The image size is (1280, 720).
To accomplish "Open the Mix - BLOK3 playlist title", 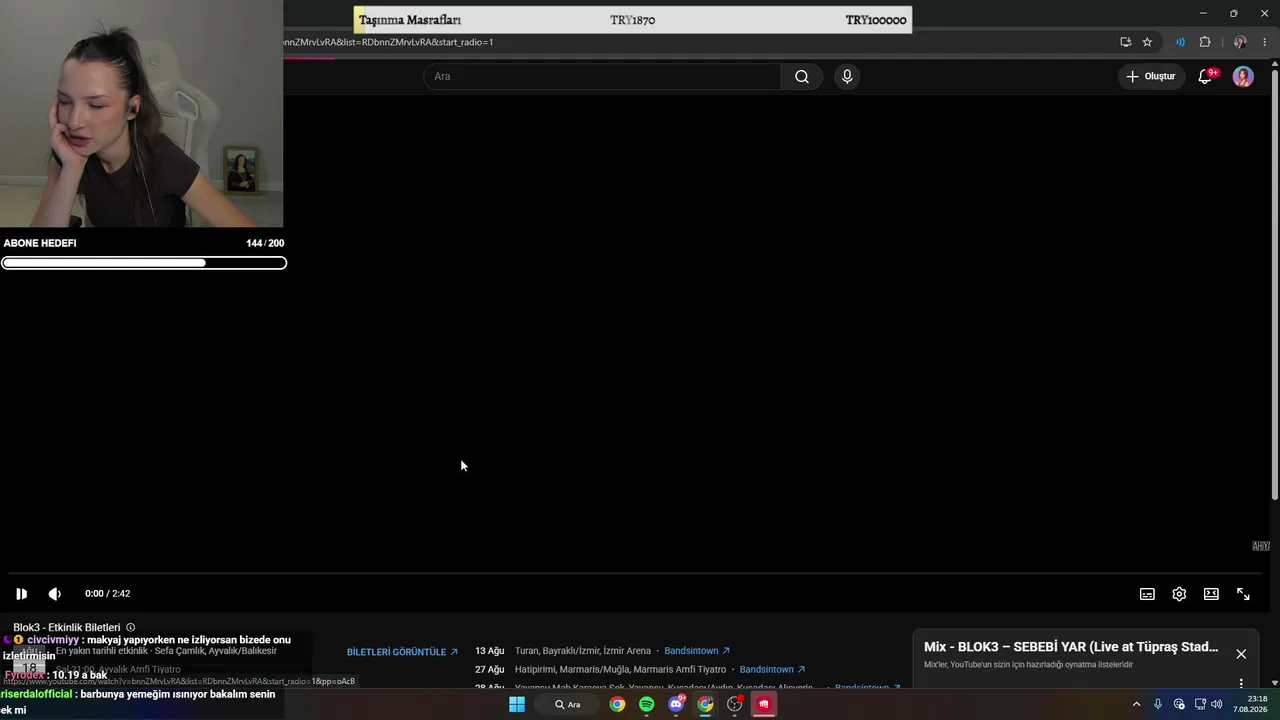I will [x=1071, y=647].
